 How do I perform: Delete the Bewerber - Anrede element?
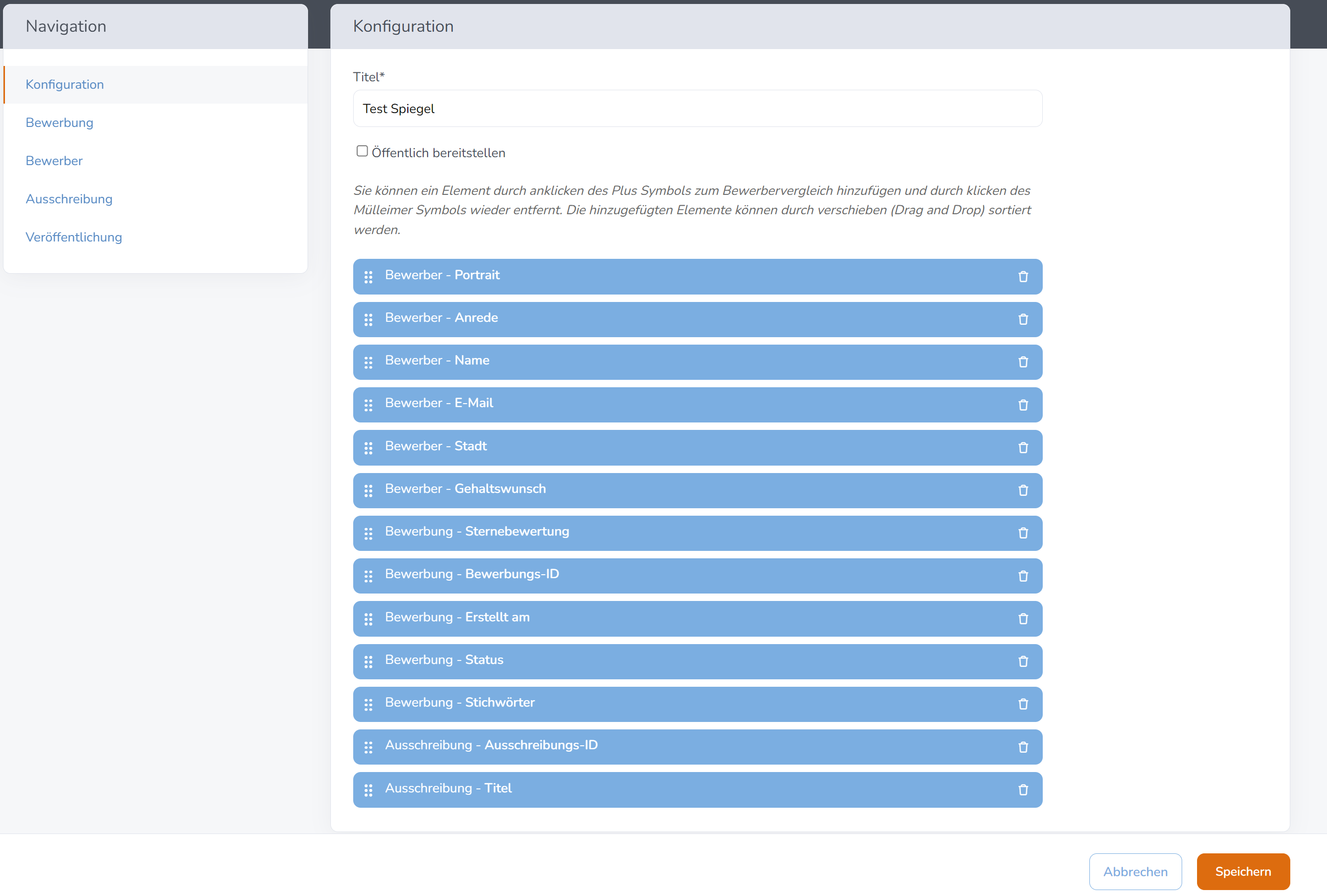click(x=1022, y=320)
